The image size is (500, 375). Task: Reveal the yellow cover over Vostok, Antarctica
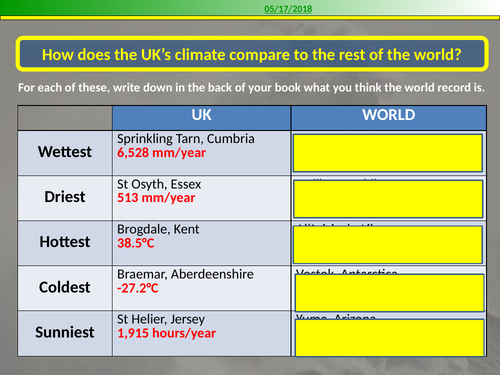tap(390, 293)
